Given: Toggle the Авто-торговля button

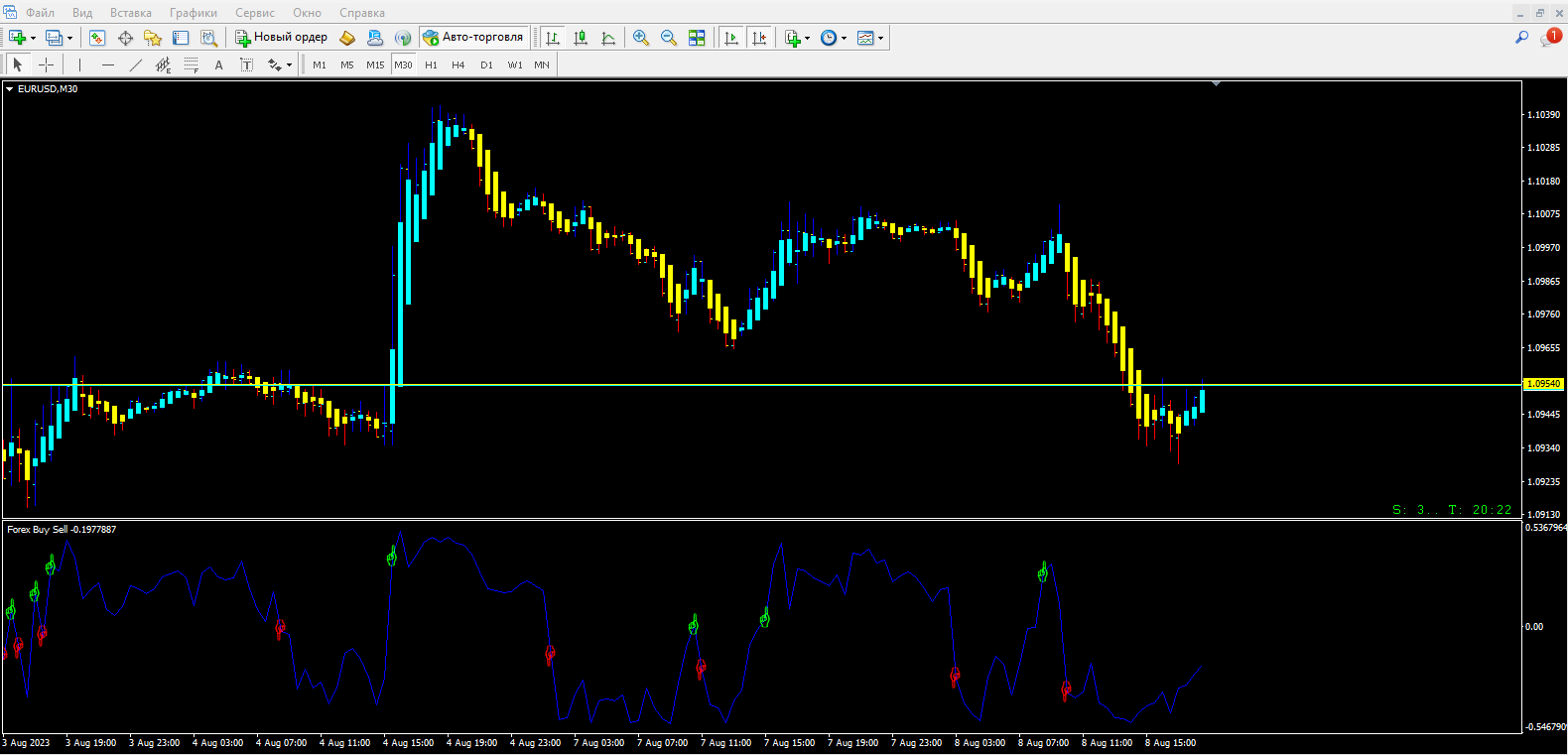Looking at the screenshot, I should (473, 38).
